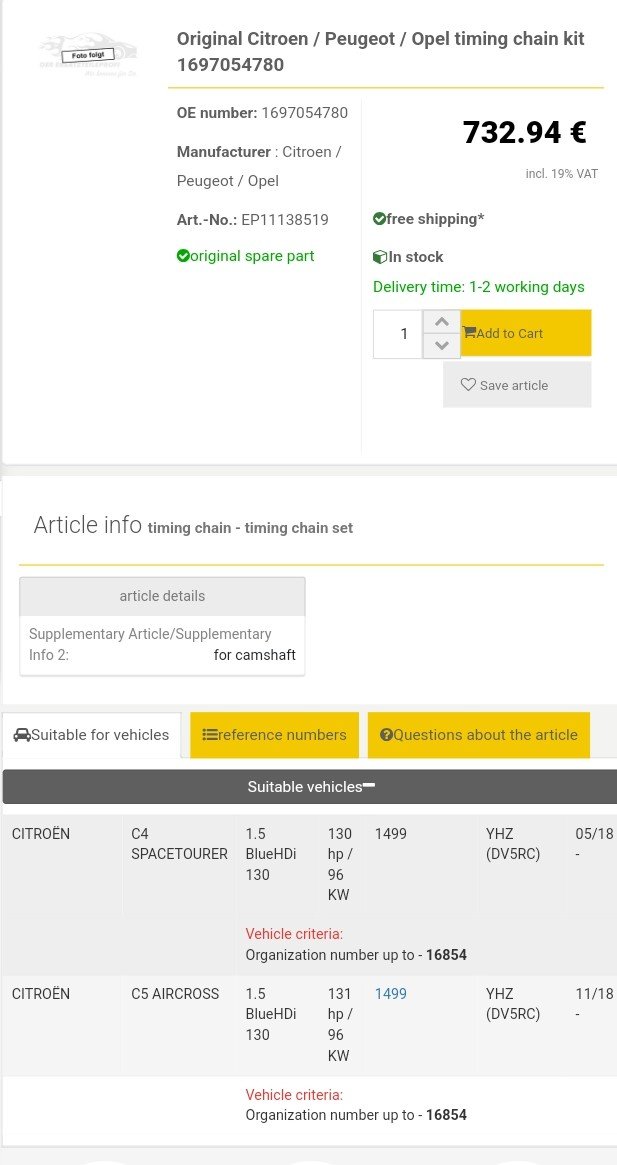The width and height of the screenshot is (617, 1165).
Task: Switch to the 'reference numbers' tab
Action: coord(274,735)
